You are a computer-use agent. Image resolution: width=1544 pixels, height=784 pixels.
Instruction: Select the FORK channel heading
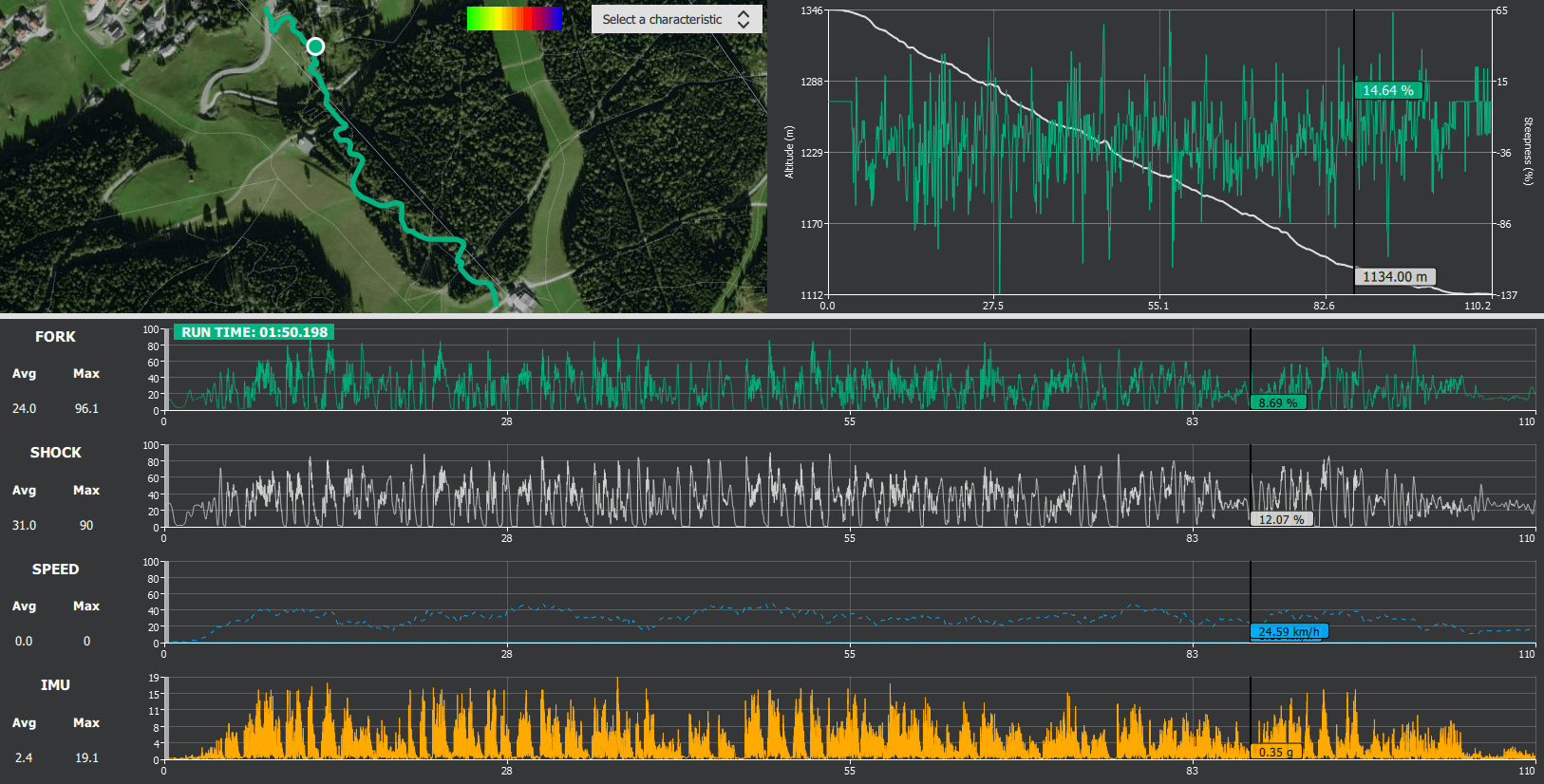click(55, 337)
